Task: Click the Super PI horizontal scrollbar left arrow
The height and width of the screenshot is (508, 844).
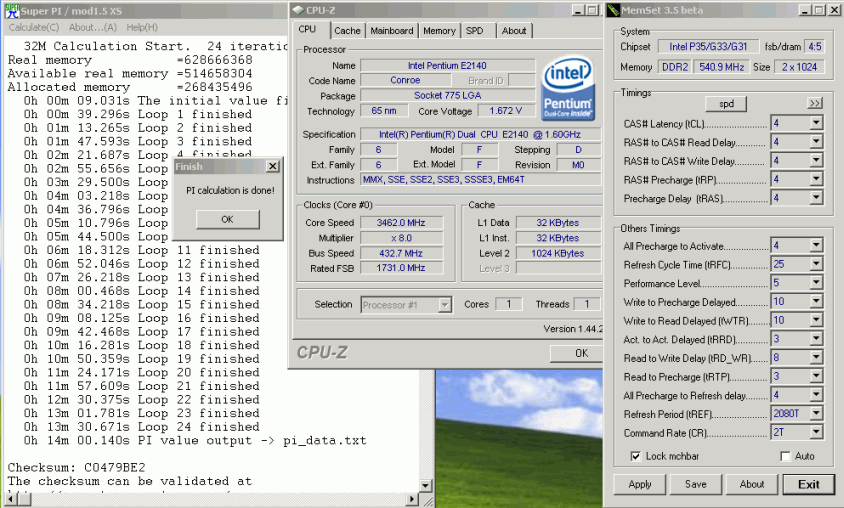Action: click(x=11, y=499)
